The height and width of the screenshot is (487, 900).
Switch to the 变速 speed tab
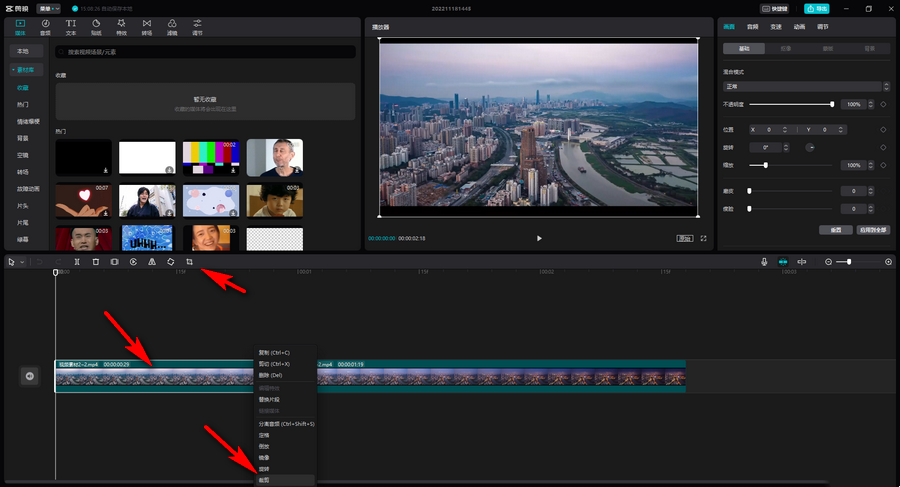[777, 27]
